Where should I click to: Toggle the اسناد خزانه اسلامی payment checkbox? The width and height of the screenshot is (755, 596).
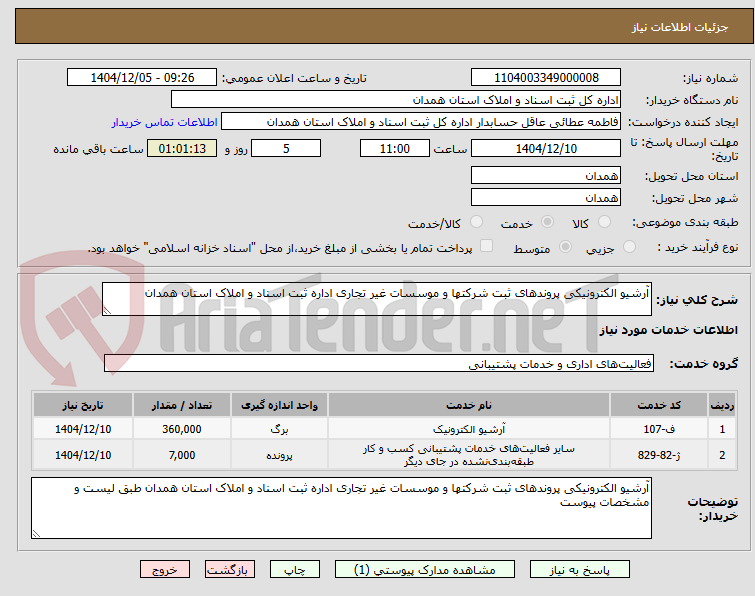pyautogui.click(x=487, y=246)
